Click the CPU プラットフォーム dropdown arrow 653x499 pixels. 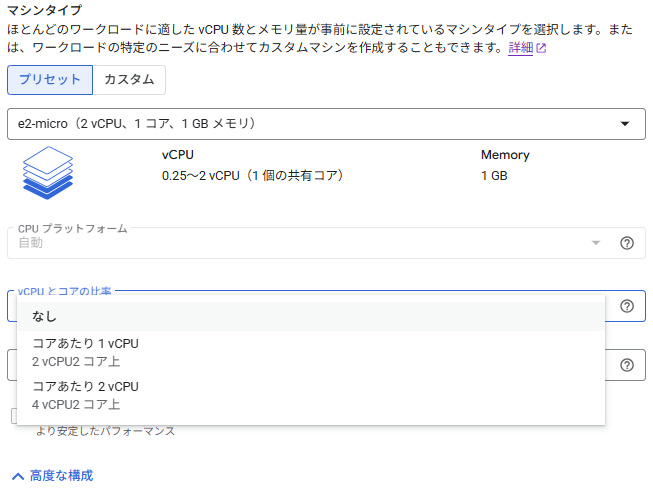[x=596, y=243]
